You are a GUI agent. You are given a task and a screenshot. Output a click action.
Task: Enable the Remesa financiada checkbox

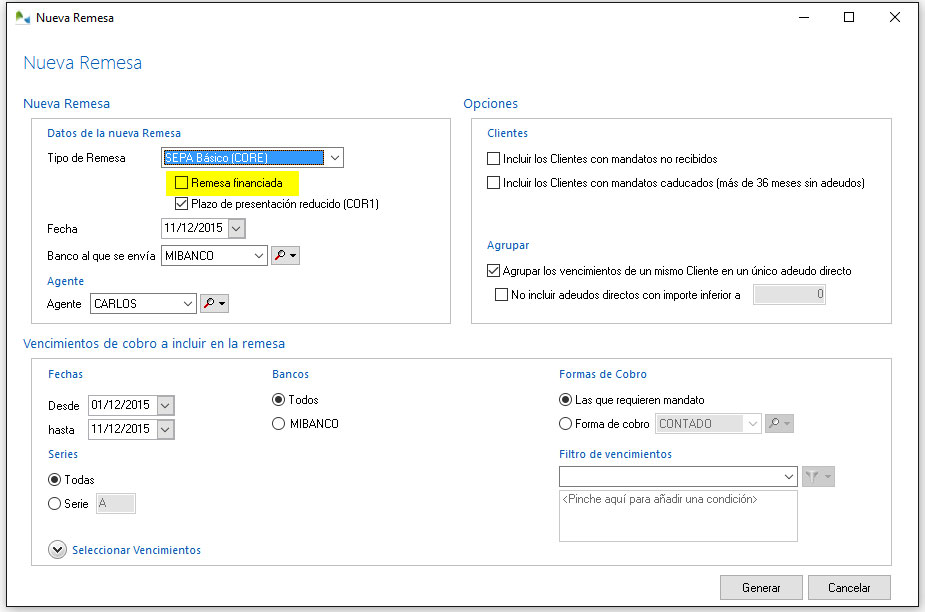(181, 183)
